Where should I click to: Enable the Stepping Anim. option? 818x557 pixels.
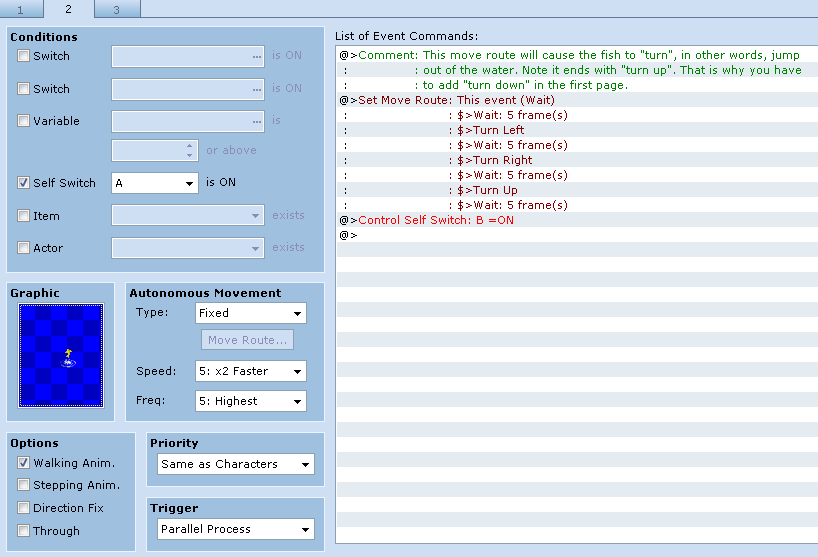[23, 485]
